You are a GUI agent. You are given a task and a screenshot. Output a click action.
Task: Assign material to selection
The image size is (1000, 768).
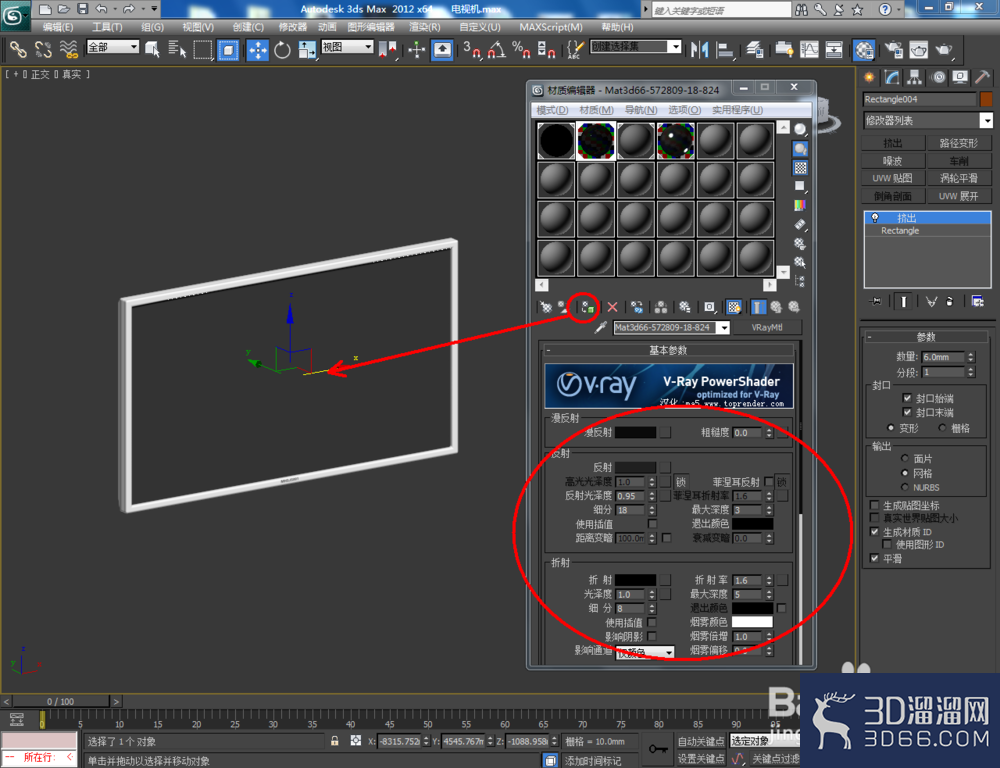tap(586, 307)
